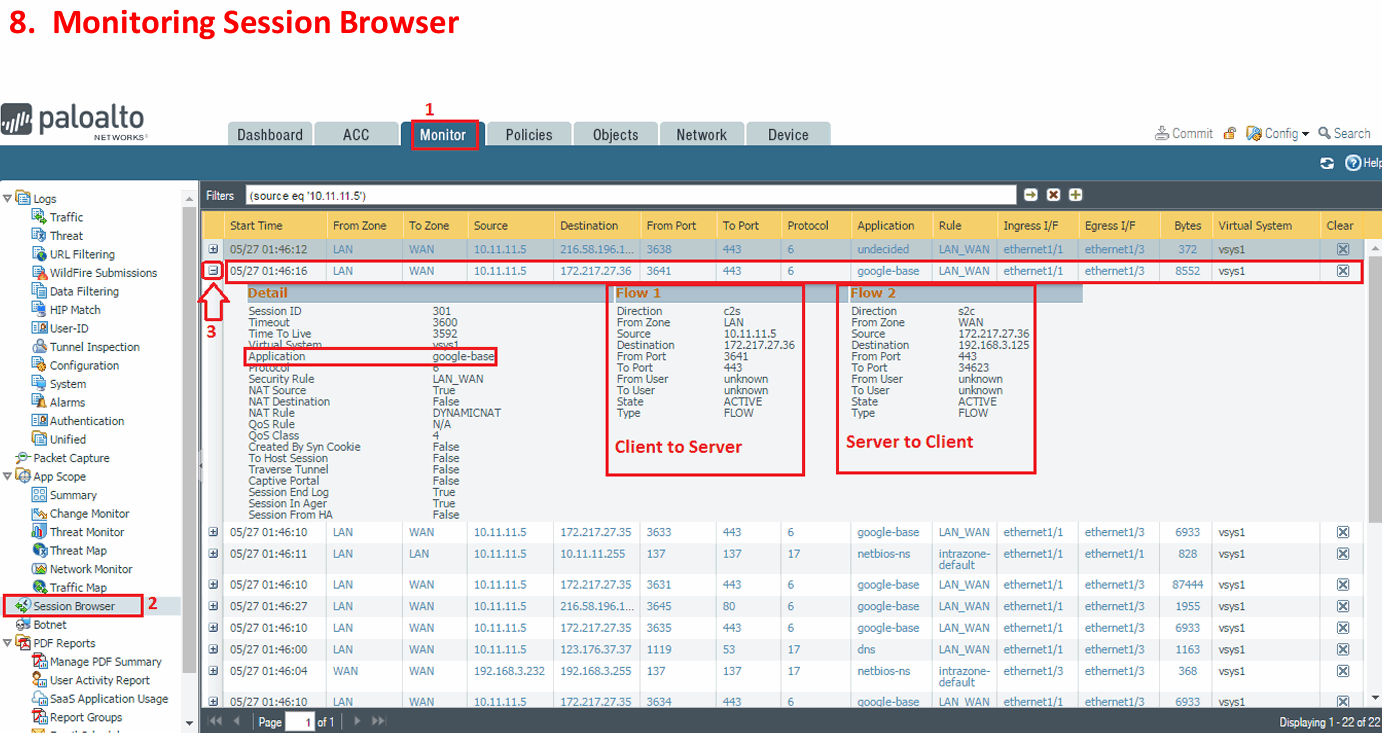
Task: Switch to the ACC tab
Action: (356, 135)
